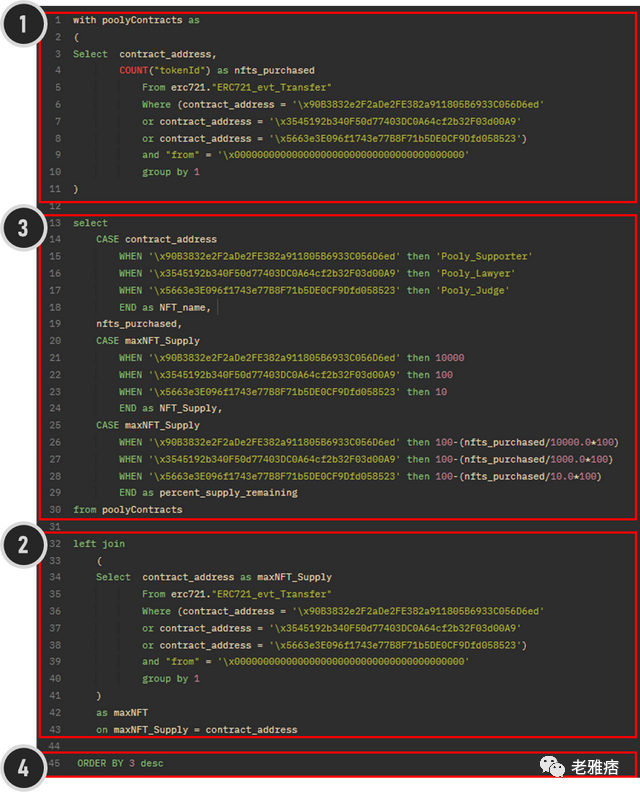Click the 'select' keyword on line 13

[x=90, y=223]
